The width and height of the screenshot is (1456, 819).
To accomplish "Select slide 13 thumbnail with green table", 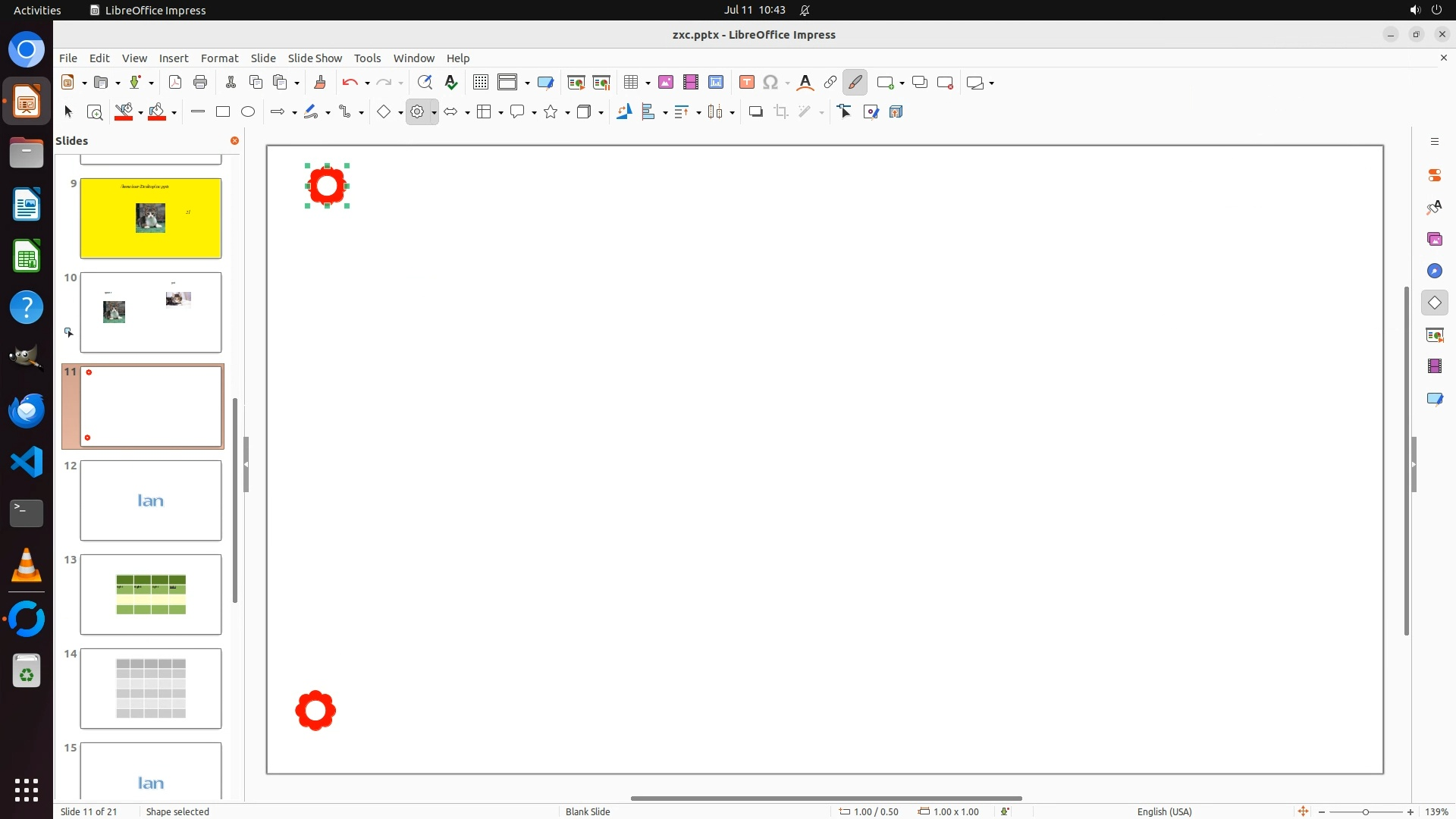I will coord(151,595).
